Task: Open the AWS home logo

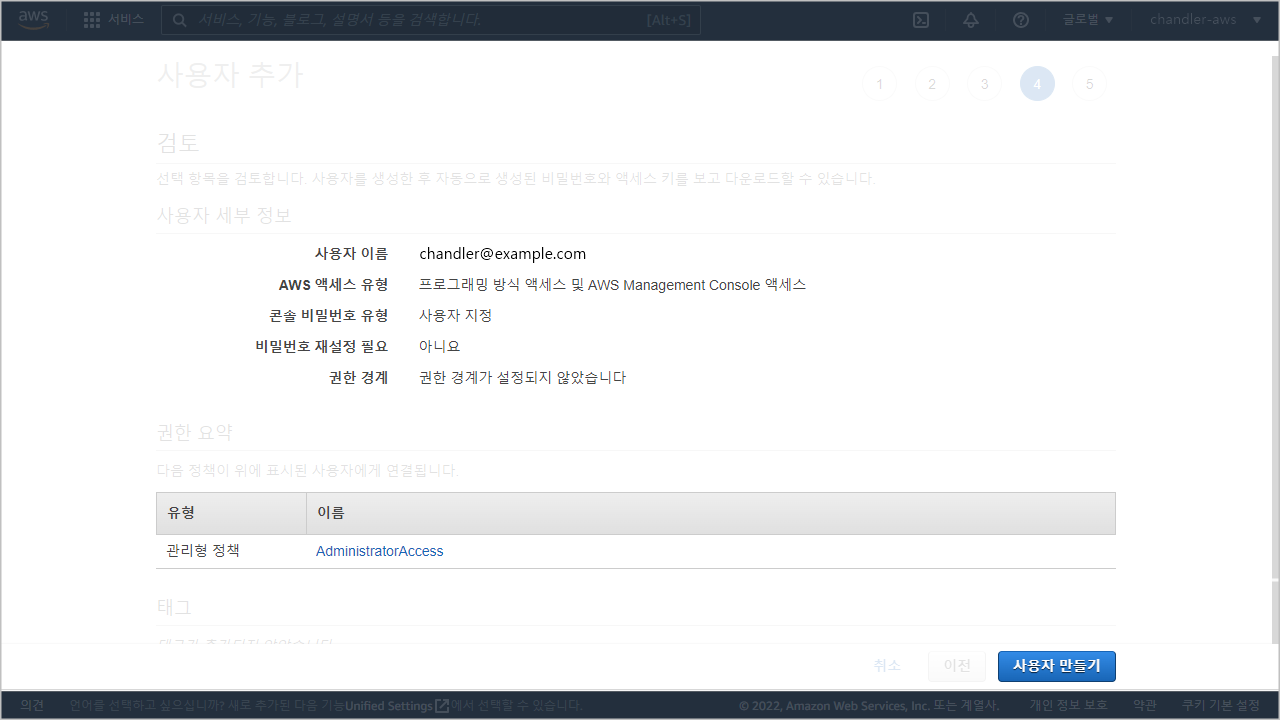Action: pyautogui.click(x=33, y=20)
